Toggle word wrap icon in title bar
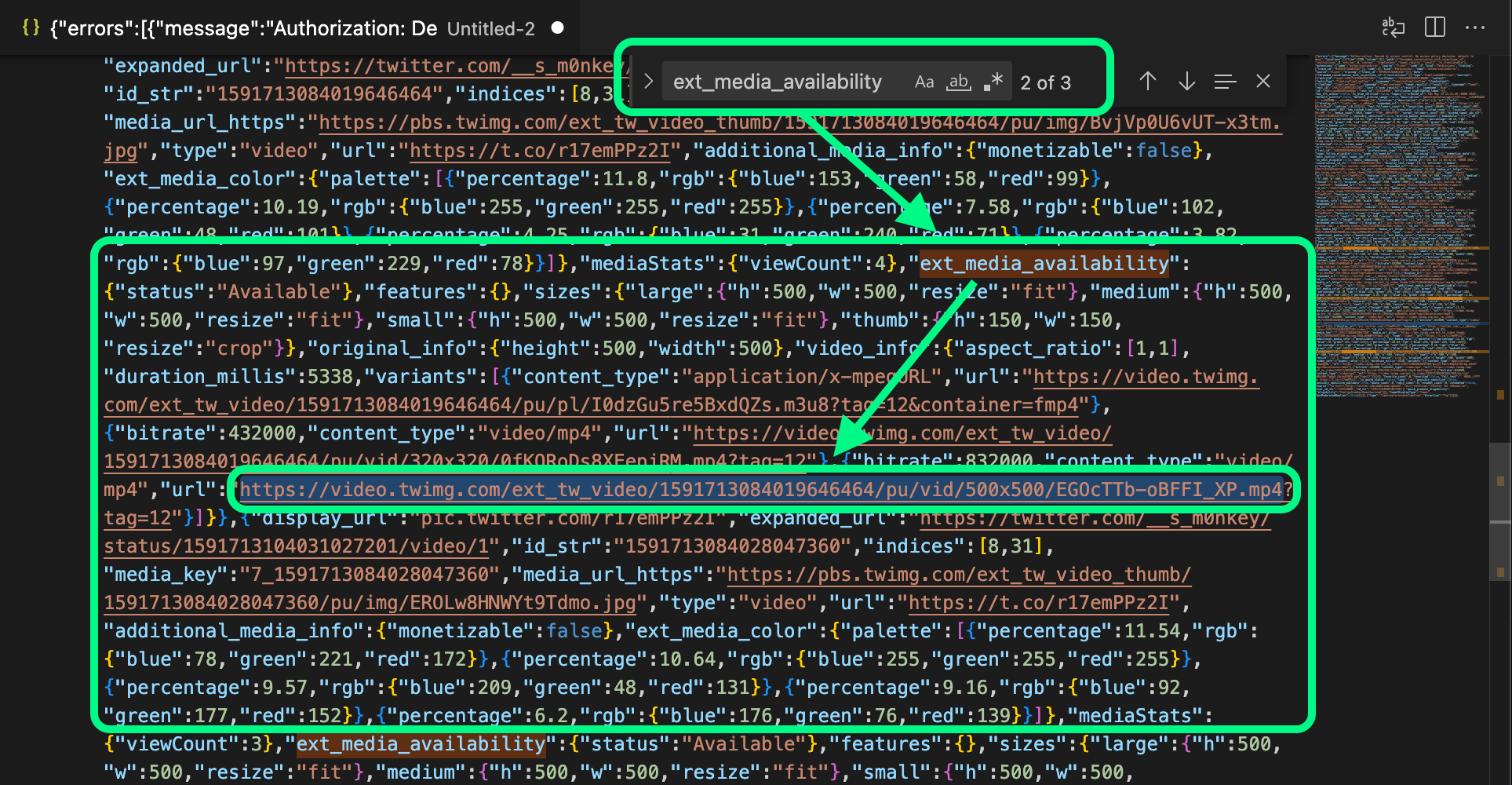 click(x=1394, y=27)
